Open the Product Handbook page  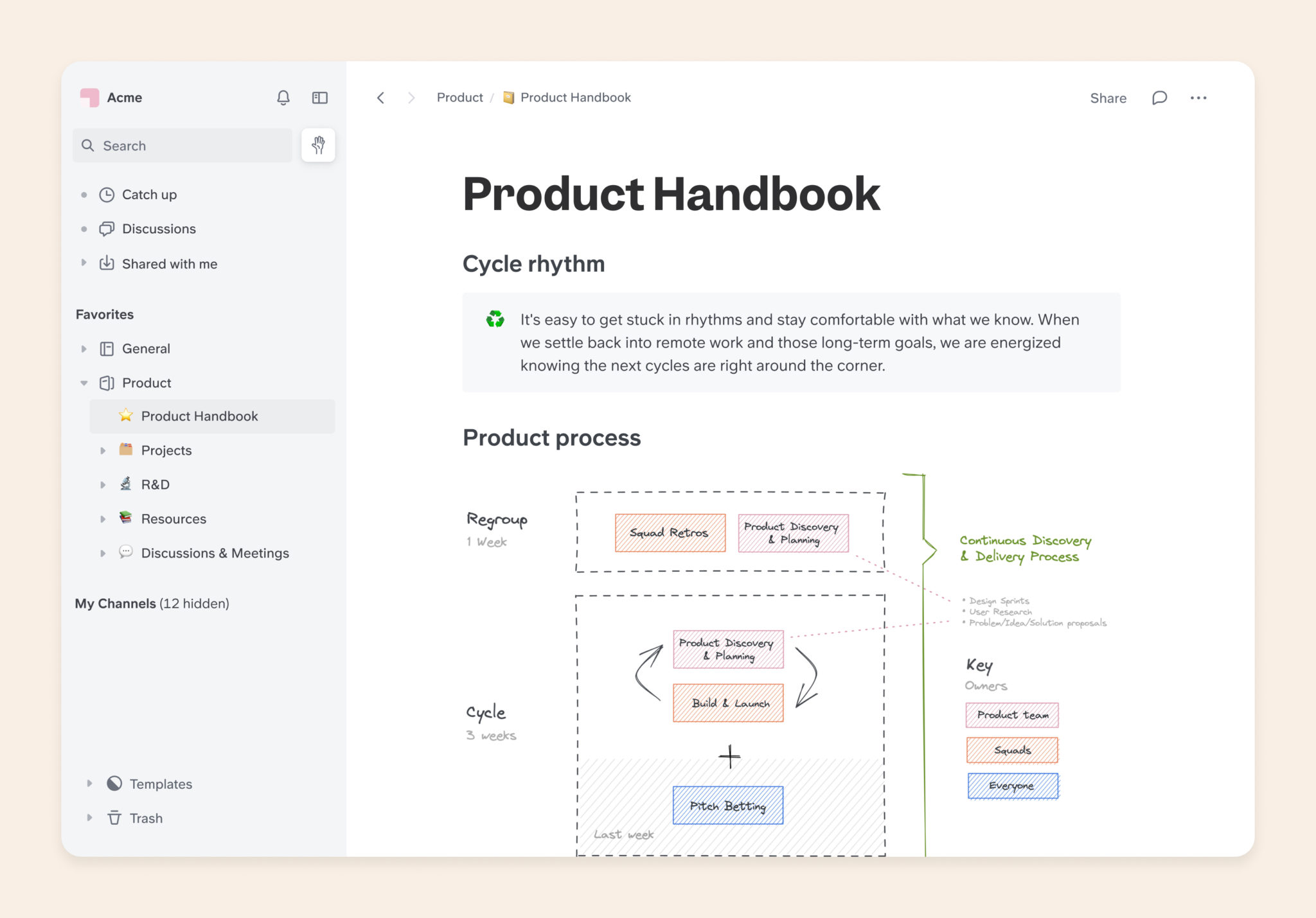[200, 415]
